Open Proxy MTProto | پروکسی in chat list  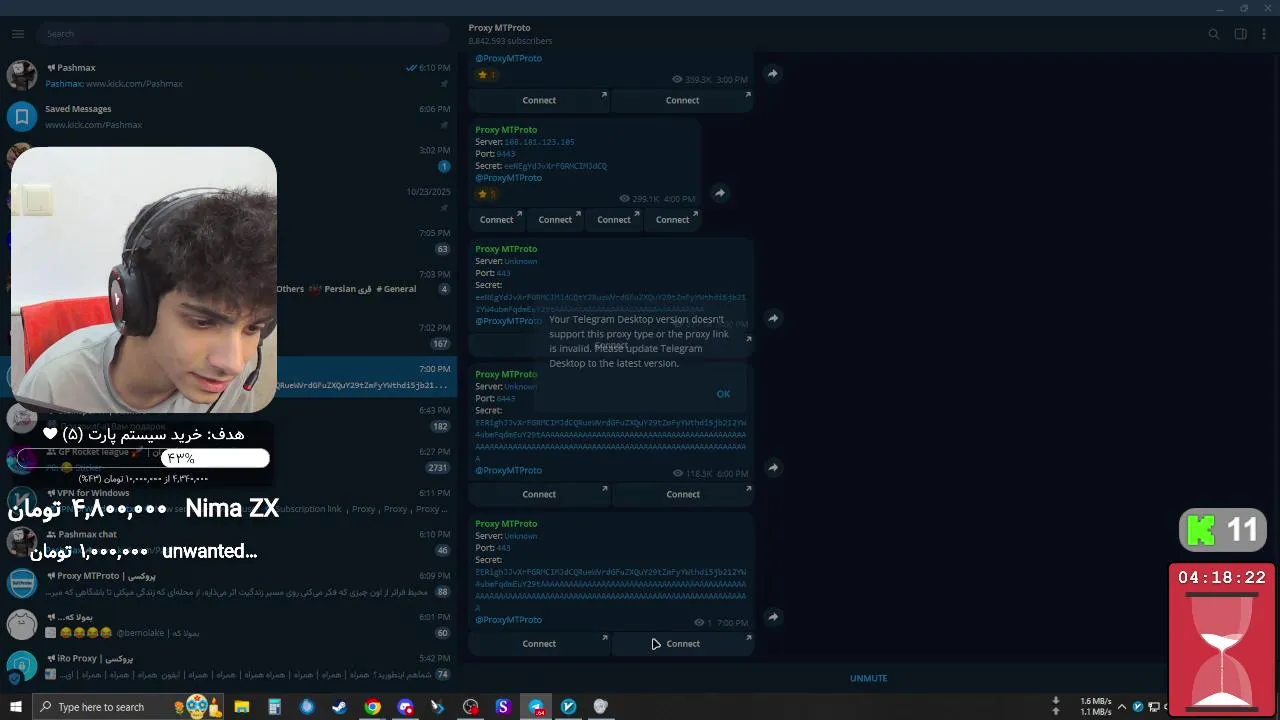point(228,583)
